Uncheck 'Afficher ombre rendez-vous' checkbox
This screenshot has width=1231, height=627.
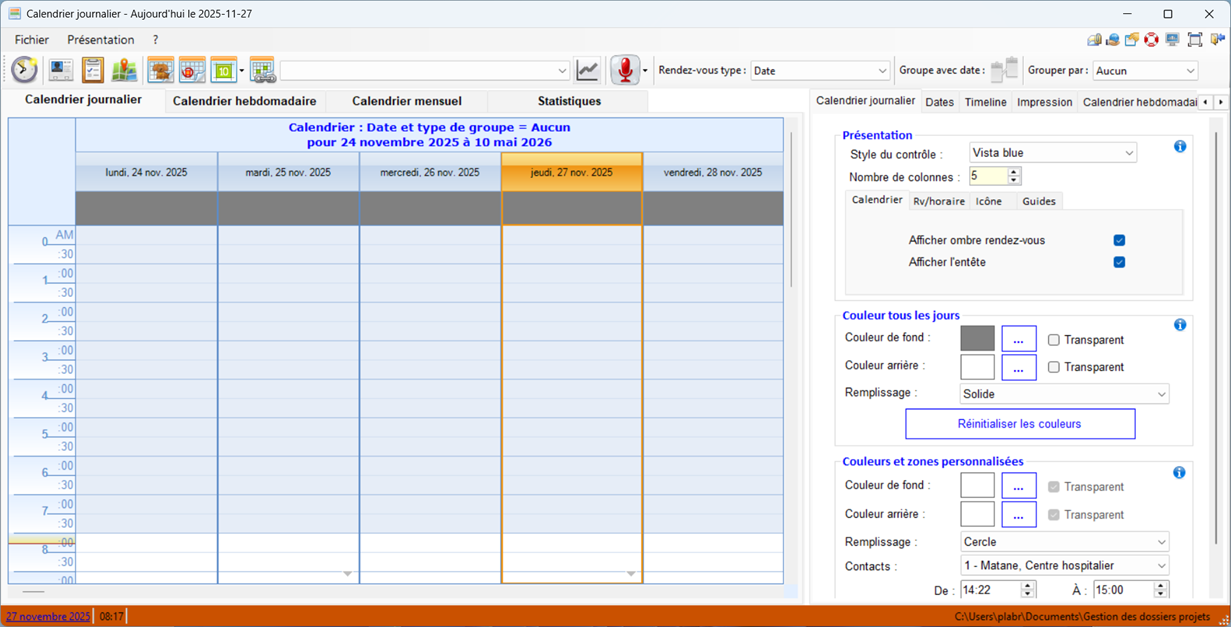tap(1119, 240)
